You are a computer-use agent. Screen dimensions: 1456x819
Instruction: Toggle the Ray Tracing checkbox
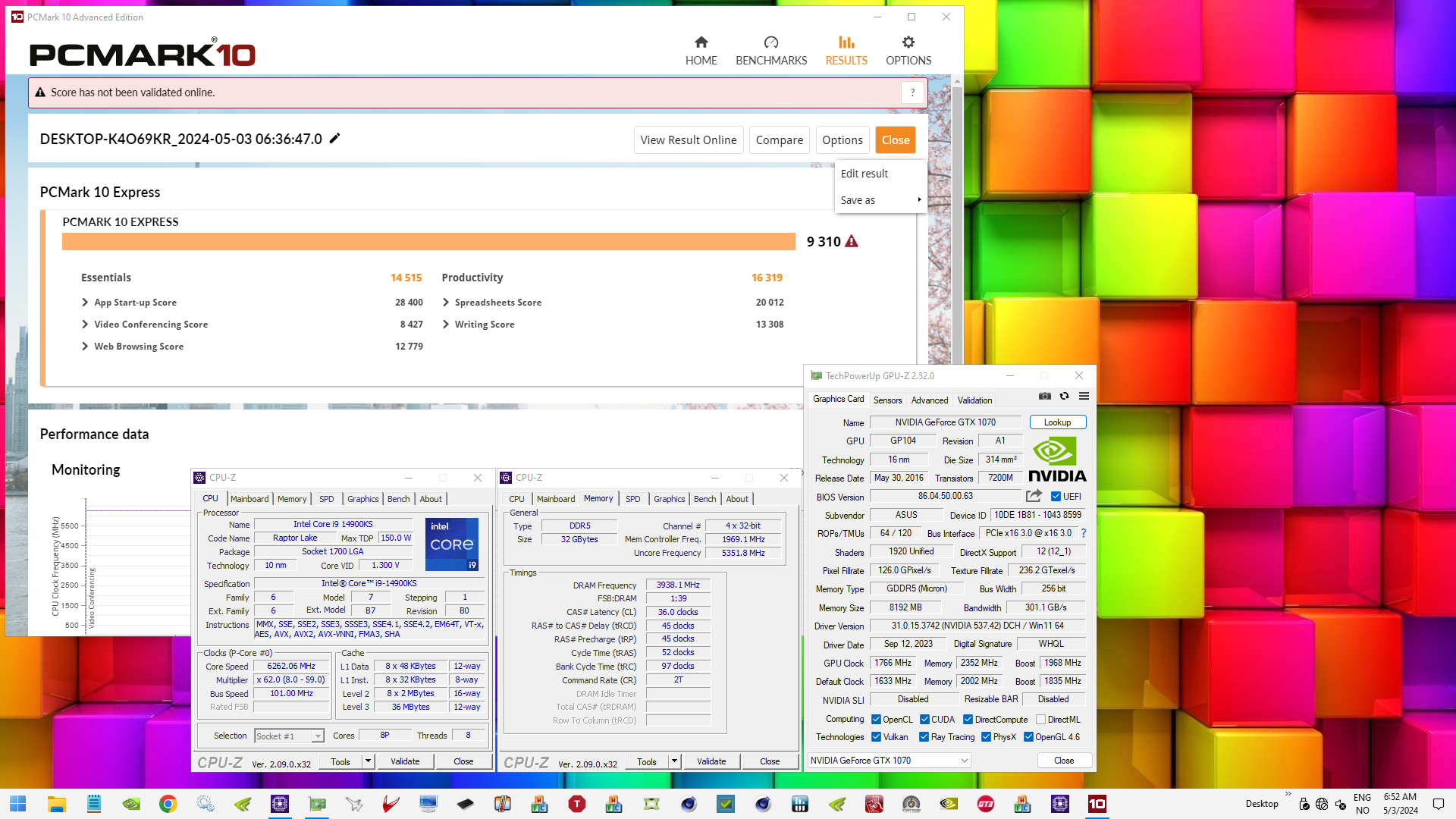click(x=924, y=737)
